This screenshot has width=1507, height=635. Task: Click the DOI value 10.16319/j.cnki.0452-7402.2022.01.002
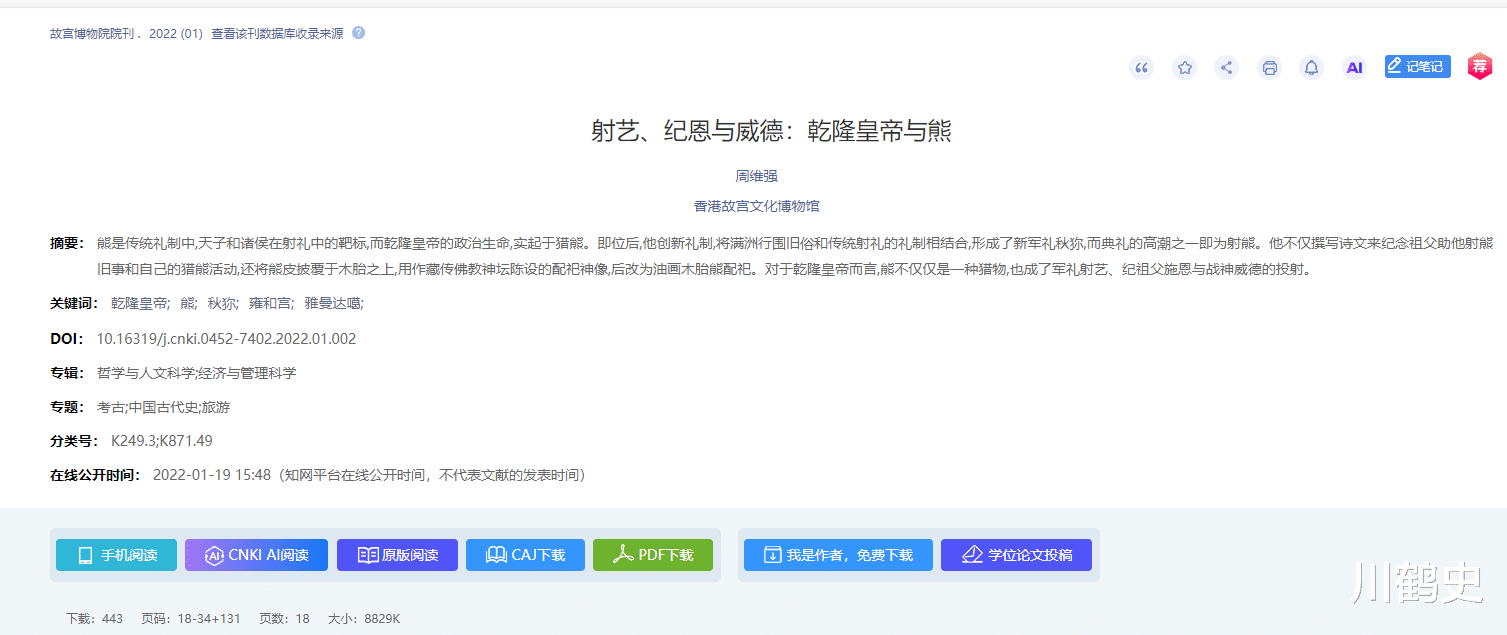coord(226,339)
